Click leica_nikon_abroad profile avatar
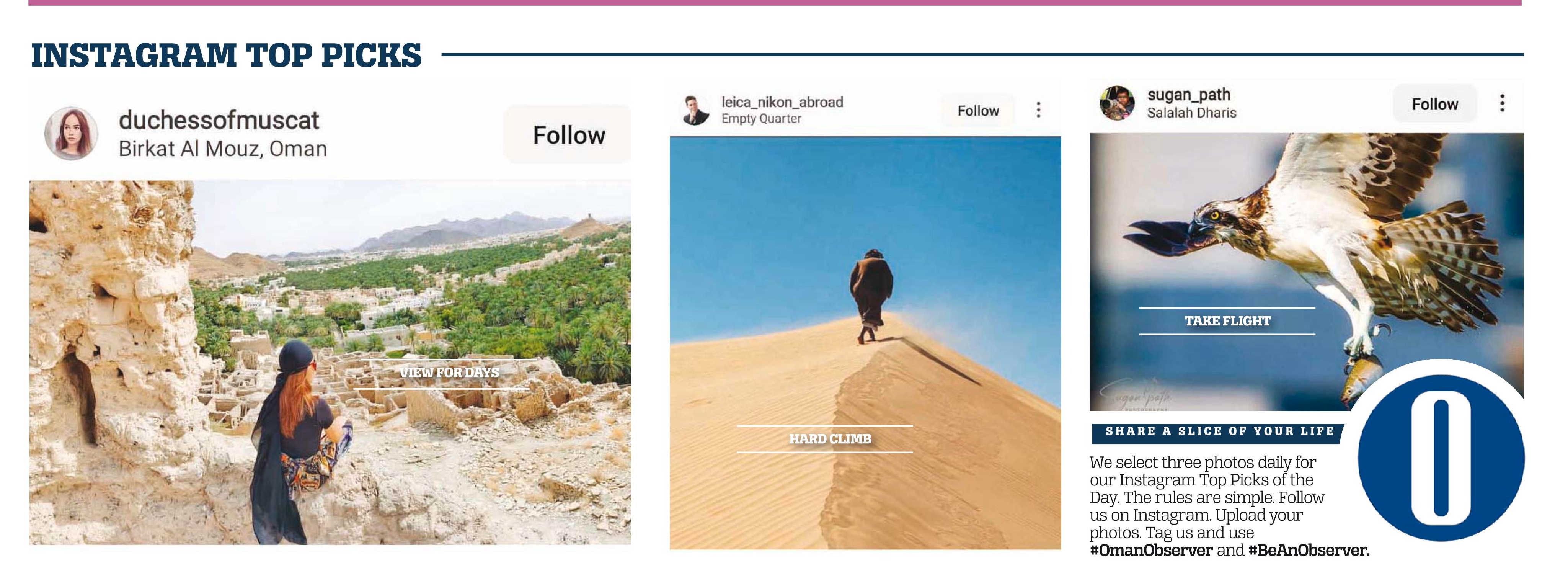Viewport: 1568px width, 572px height. click(x=696, y=110)
